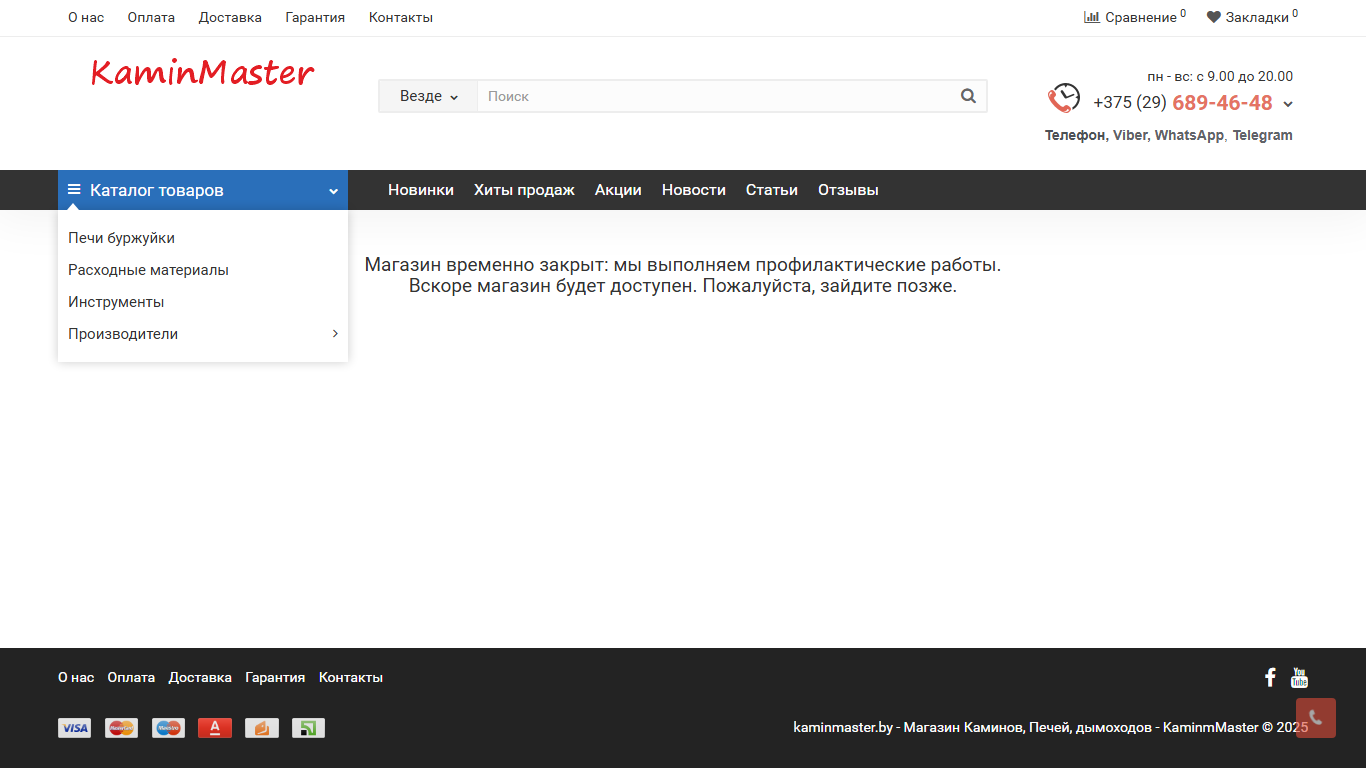Click the kaminmaster.by copyright text
The height and width of the screenshot is (768, 1366).
(x=1051, y=727)
